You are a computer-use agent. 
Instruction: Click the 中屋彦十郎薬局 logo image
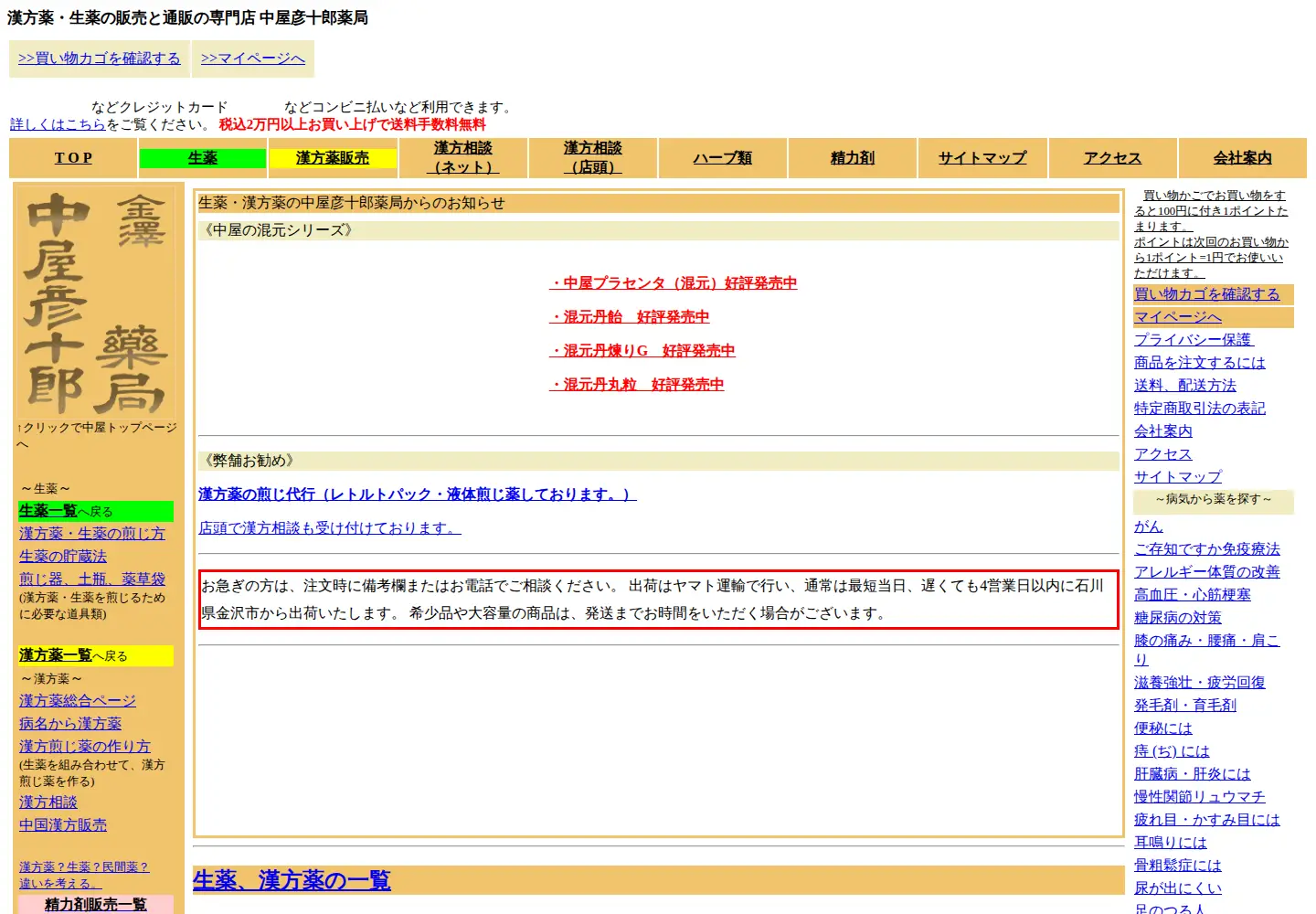pos(96,303)
